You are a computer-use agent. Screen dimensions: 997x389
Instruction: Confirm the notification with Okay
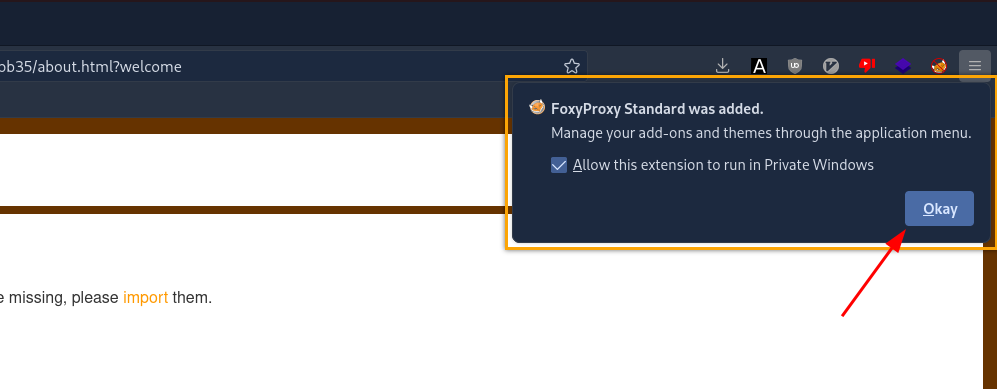click(939, 208)
